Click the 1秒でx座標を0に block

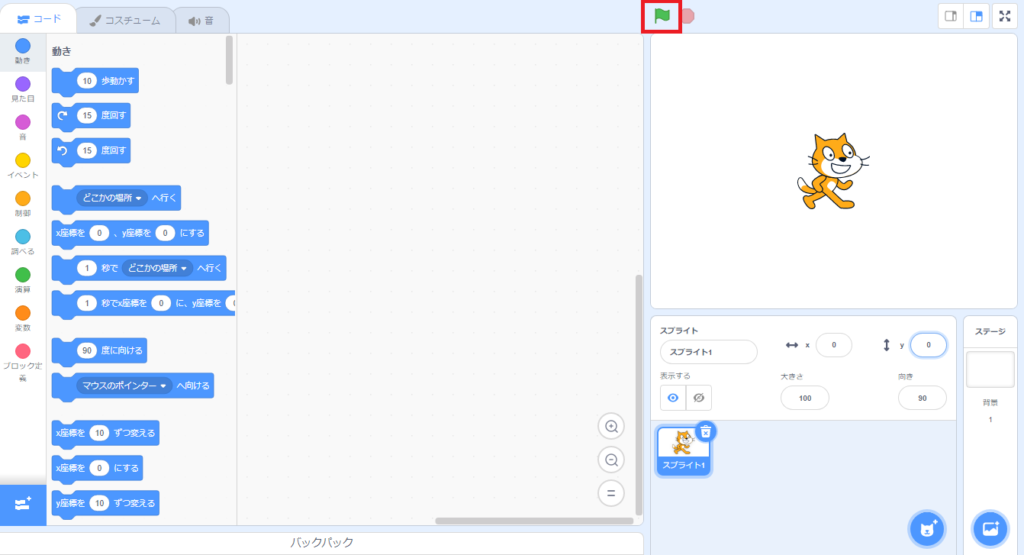(x=143, y=303)
